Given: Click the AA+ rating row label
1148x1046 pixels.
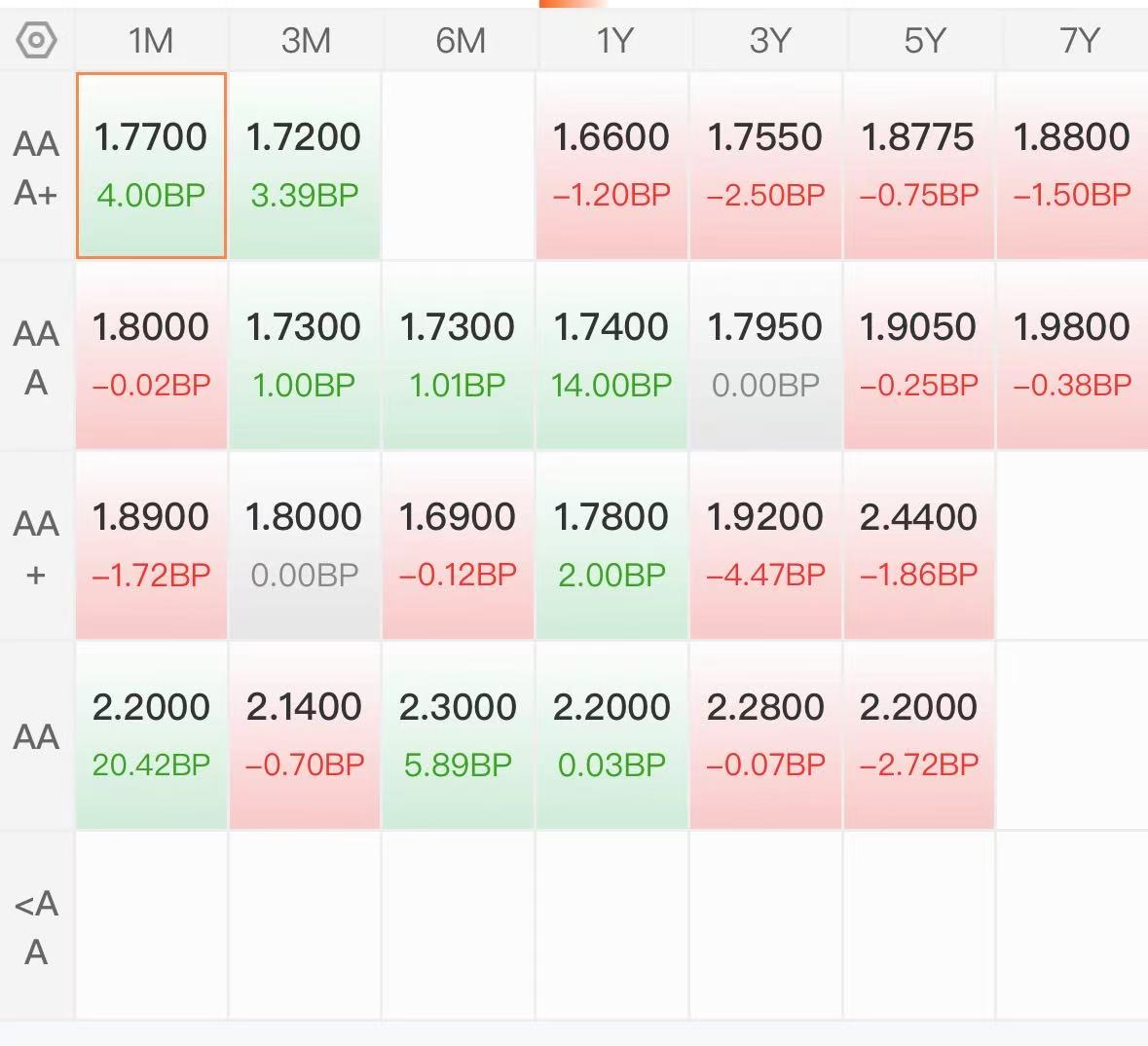Looking at the screenshot, I should point(36,548).
